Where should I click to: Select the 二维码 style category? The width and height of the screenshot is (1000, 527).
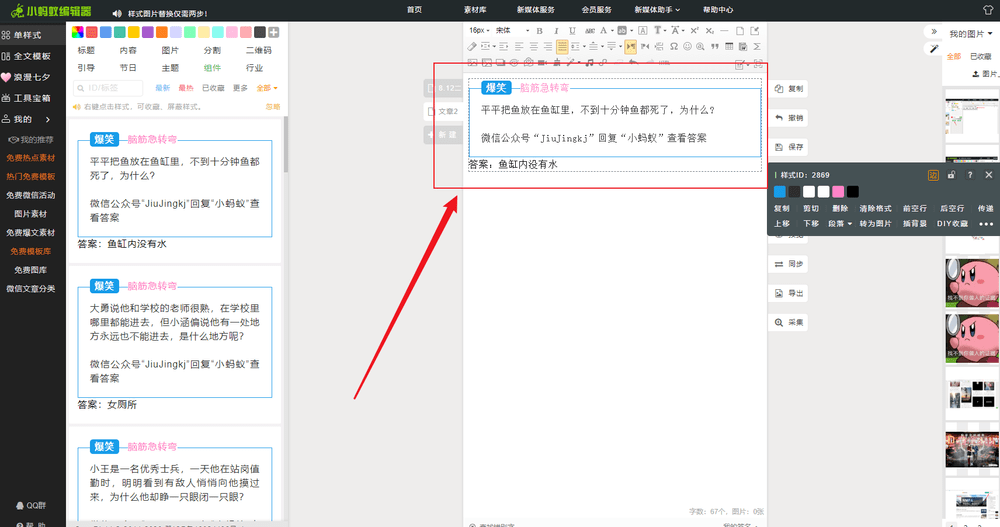(x=258, y=50)
